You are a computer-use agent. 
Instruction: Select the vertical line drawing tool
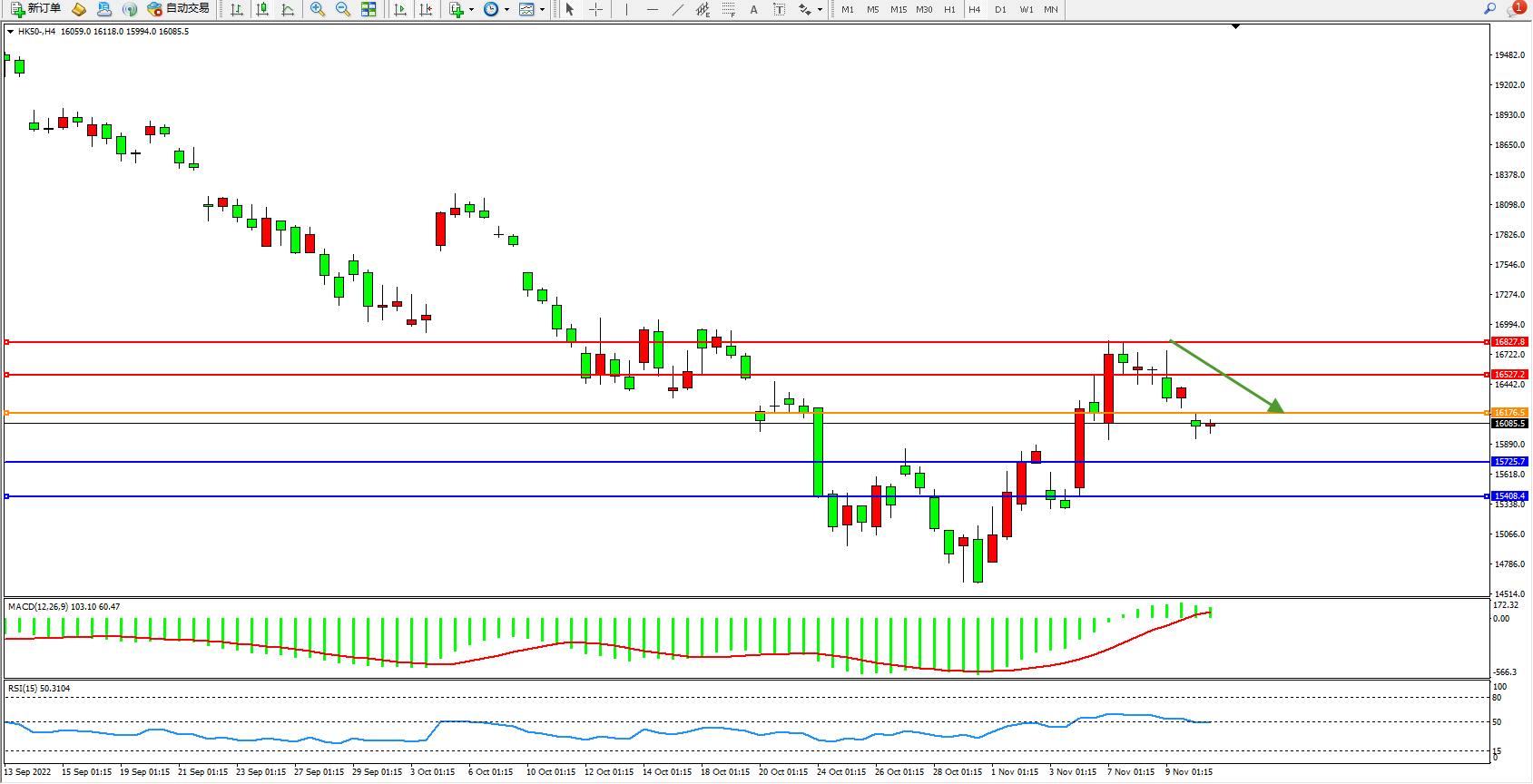(626, 9)
